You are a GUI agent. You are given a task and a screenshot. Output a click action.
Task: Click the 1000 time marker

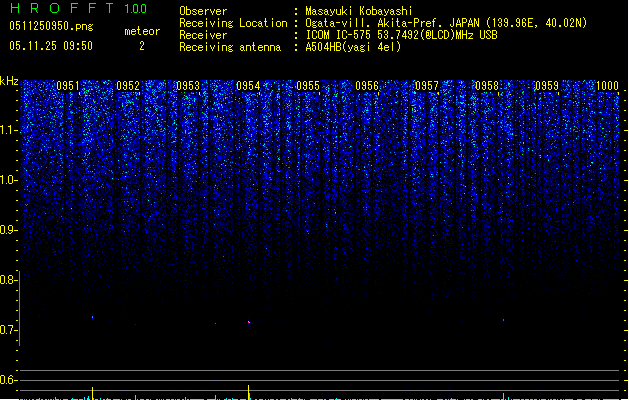click(607, 86)
